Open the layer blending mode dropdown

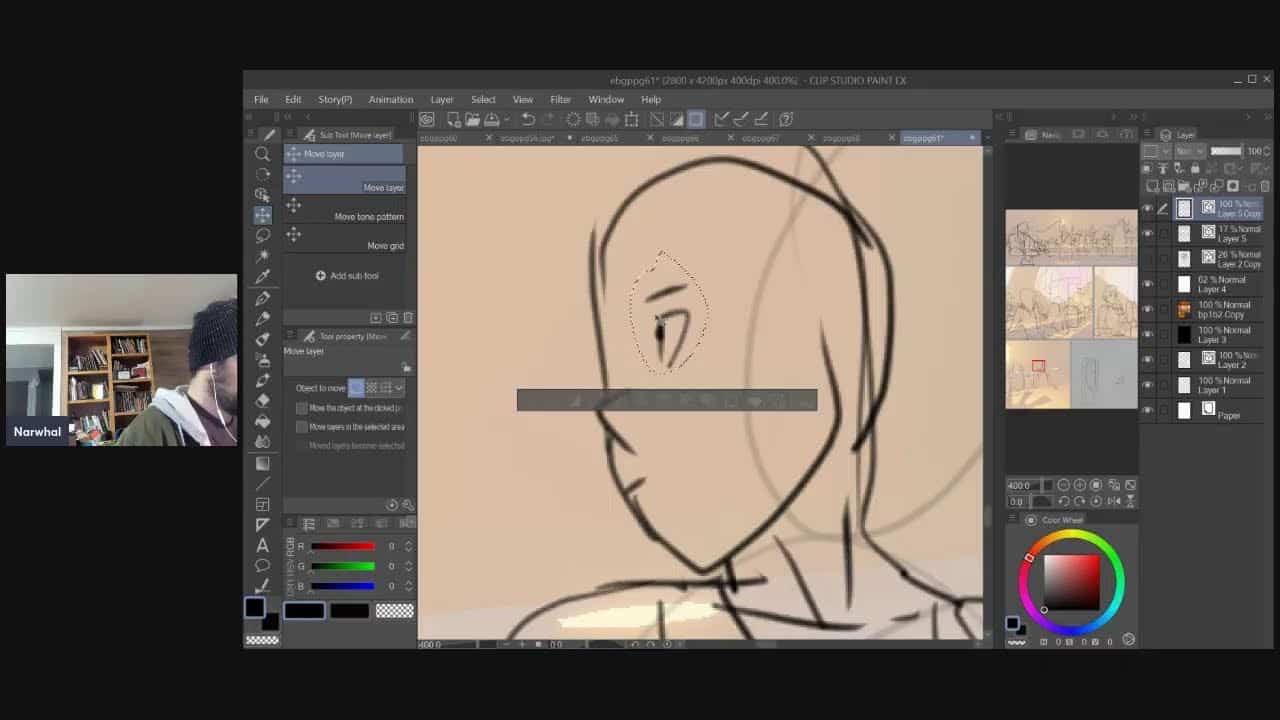[x=1189, y=151]
